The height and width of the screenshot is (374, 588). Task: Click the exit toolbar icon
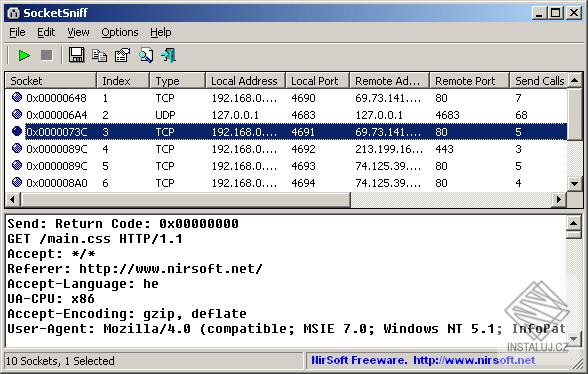click(168, 55)
